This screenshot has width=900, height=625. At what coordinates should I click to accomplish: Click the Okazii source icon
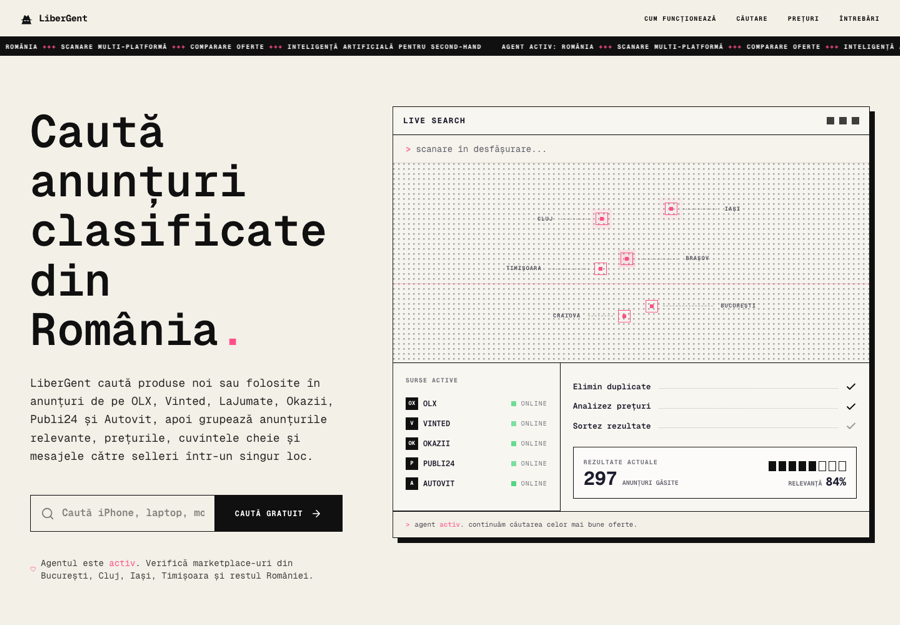[x=412, y=444]
